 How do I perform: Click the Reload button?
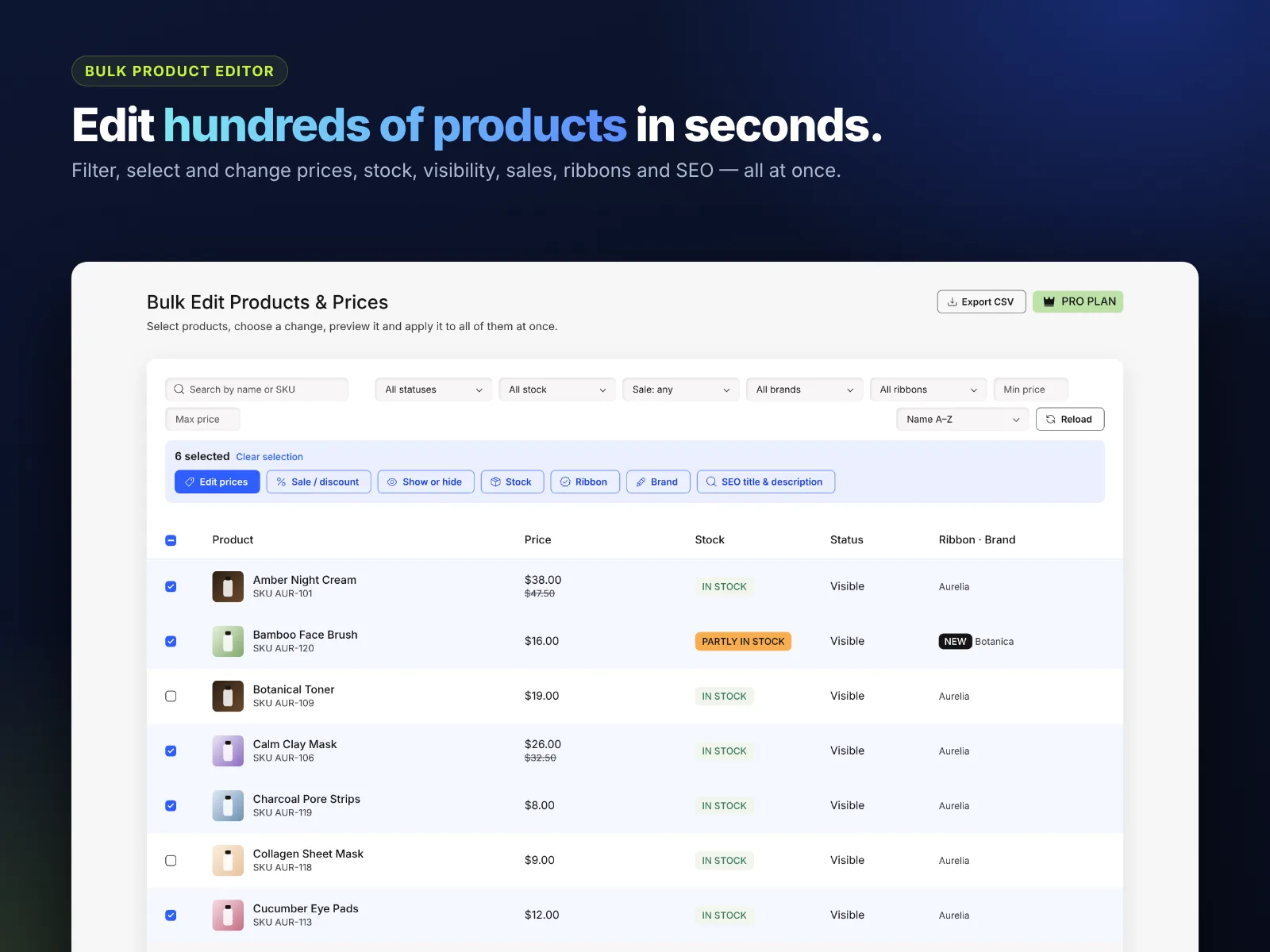click(1070, 419)
